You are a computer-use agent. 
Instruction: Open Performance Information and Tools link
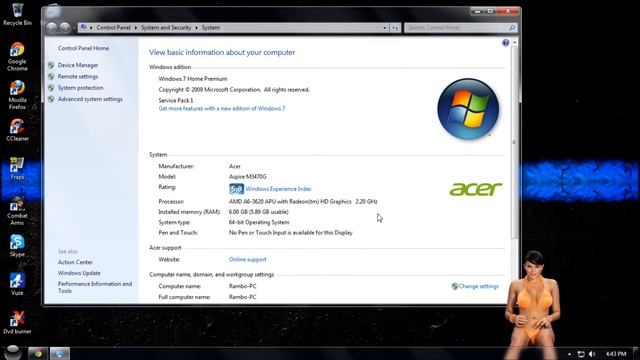click(95, 287)
